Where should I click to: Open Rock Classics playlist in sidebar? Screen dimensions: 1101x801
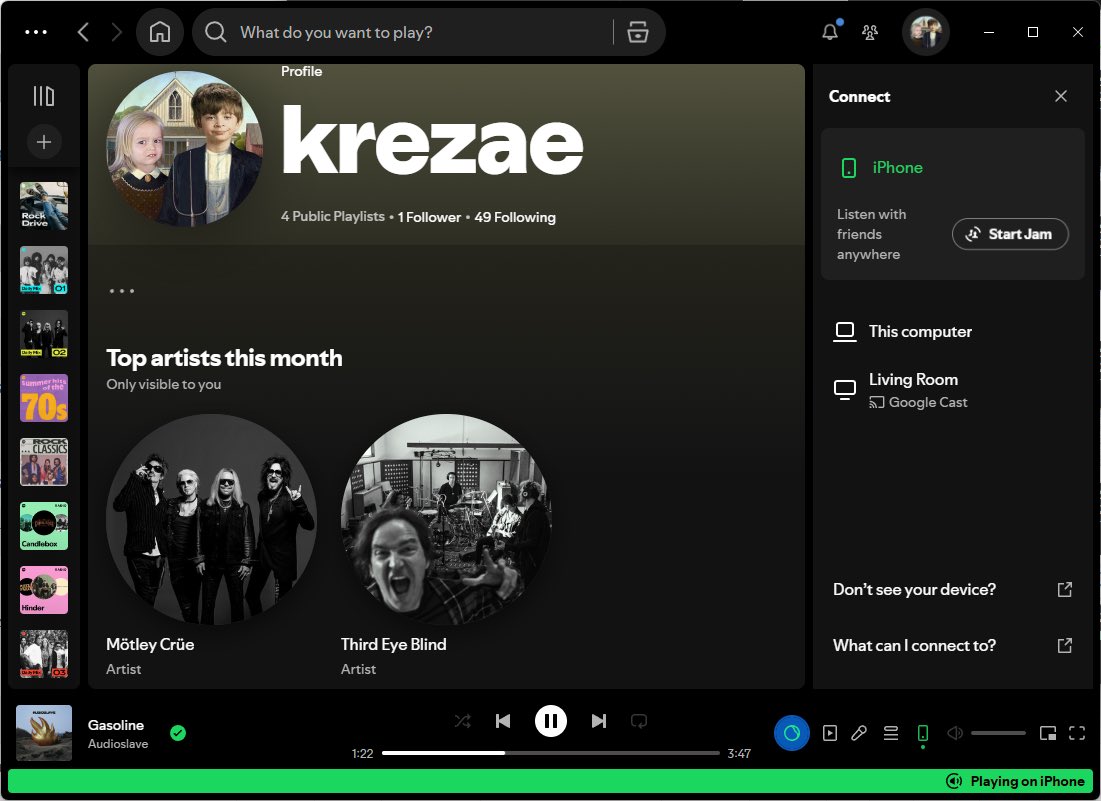(x=44, y=462)
